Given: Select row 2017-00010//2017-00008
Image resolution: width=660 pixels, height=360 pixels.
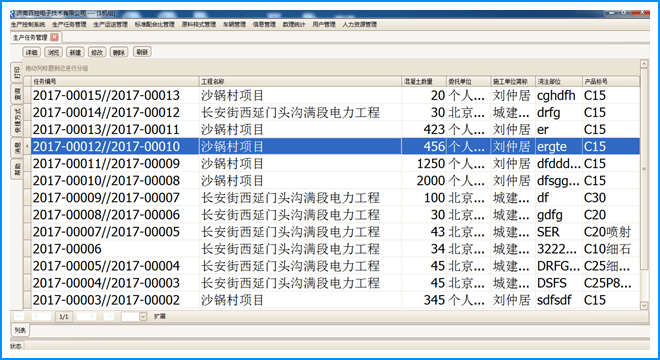Looking at the screenshot, I should [x=335, y=181].
